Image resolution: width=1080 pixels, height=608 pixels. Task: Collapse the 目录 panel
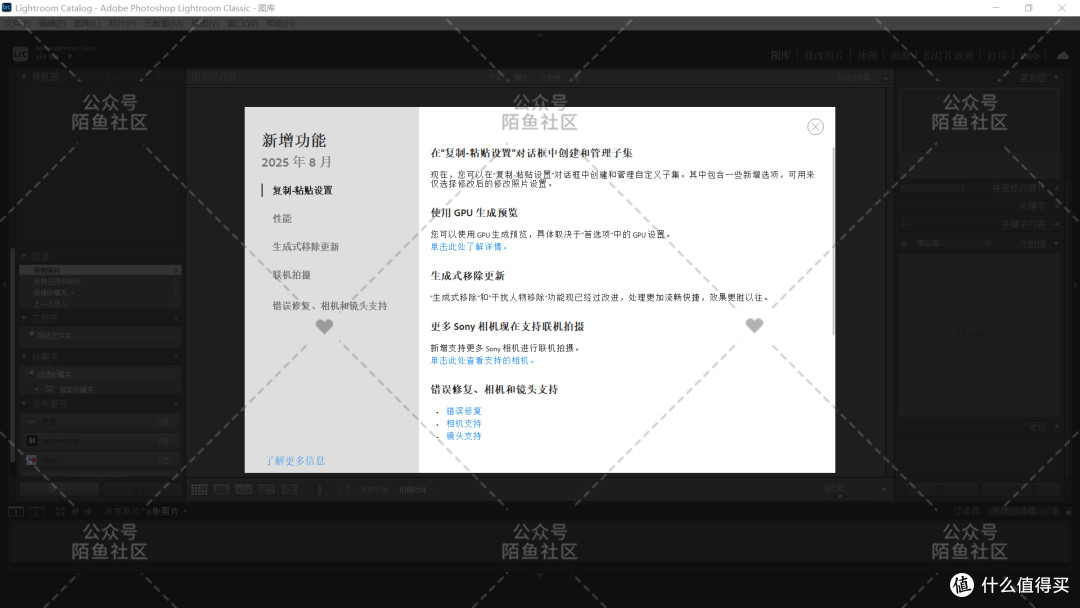[23, 255]
